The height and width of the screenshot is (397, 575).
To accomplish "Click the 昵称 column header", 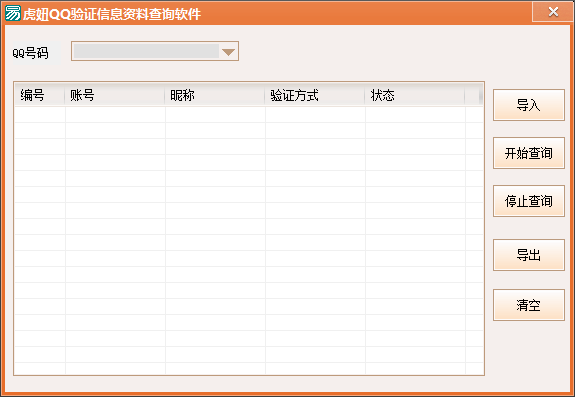I will point(215,95).
